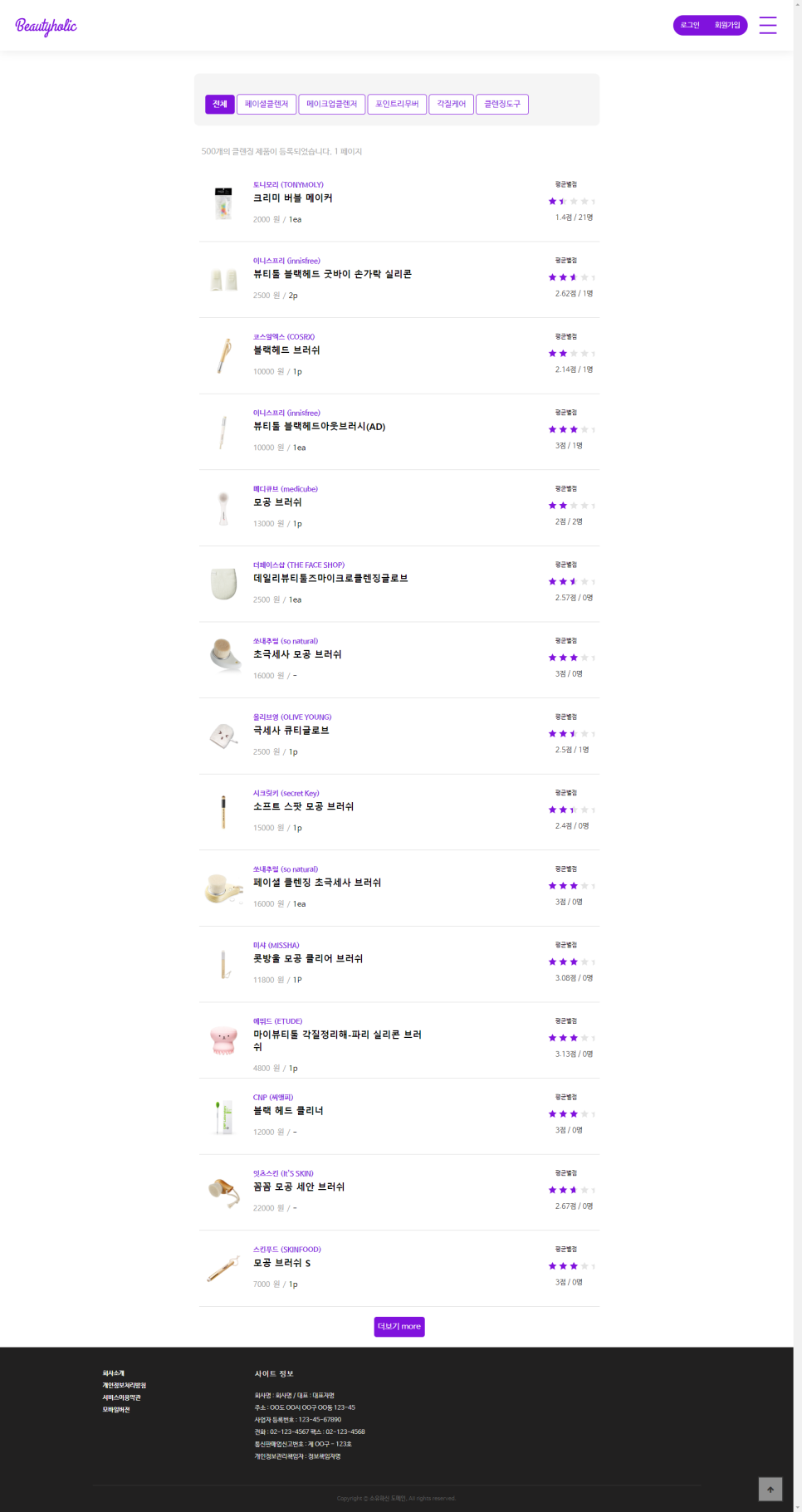Click the 서비스이용약관 footer link
Screen dimensions: 802x1512
pyautogui.click(x=121, y=1397)
